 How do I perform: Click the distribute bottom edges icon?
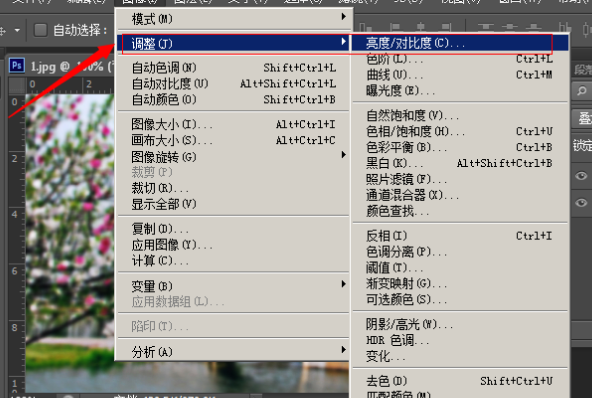click(533, 27)
